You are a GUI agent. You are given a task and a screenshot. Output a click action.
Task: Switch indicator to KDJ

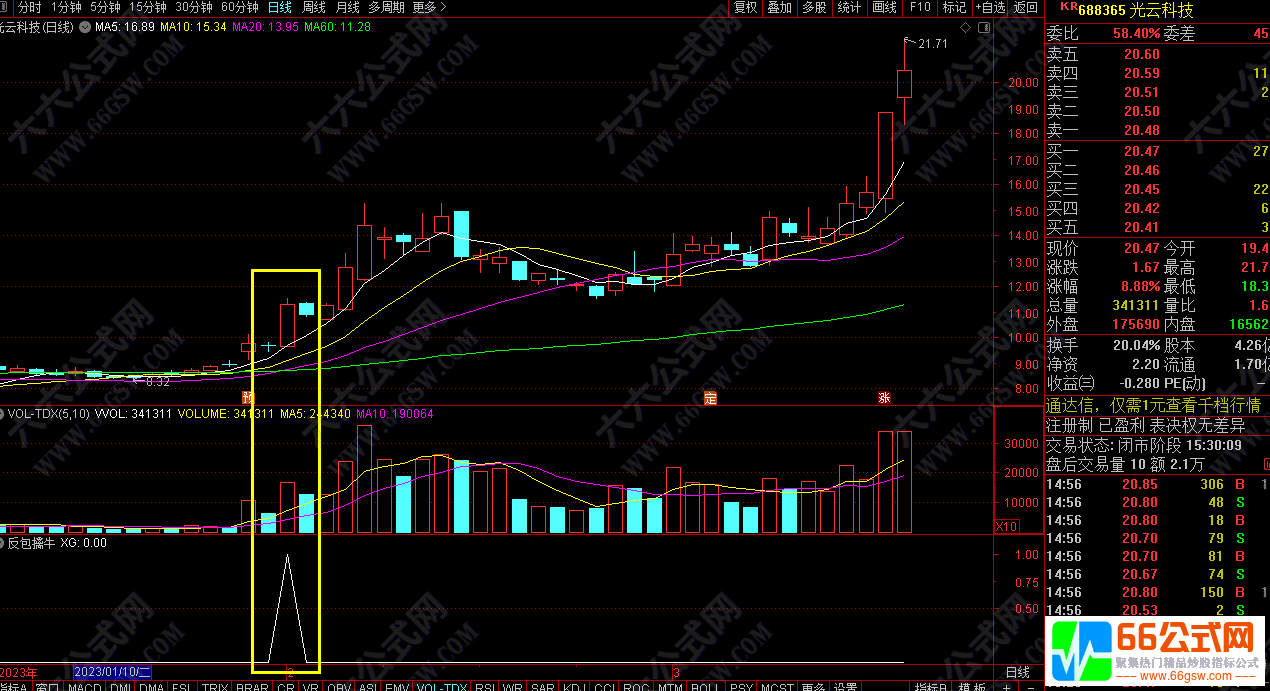coord(574,686)
